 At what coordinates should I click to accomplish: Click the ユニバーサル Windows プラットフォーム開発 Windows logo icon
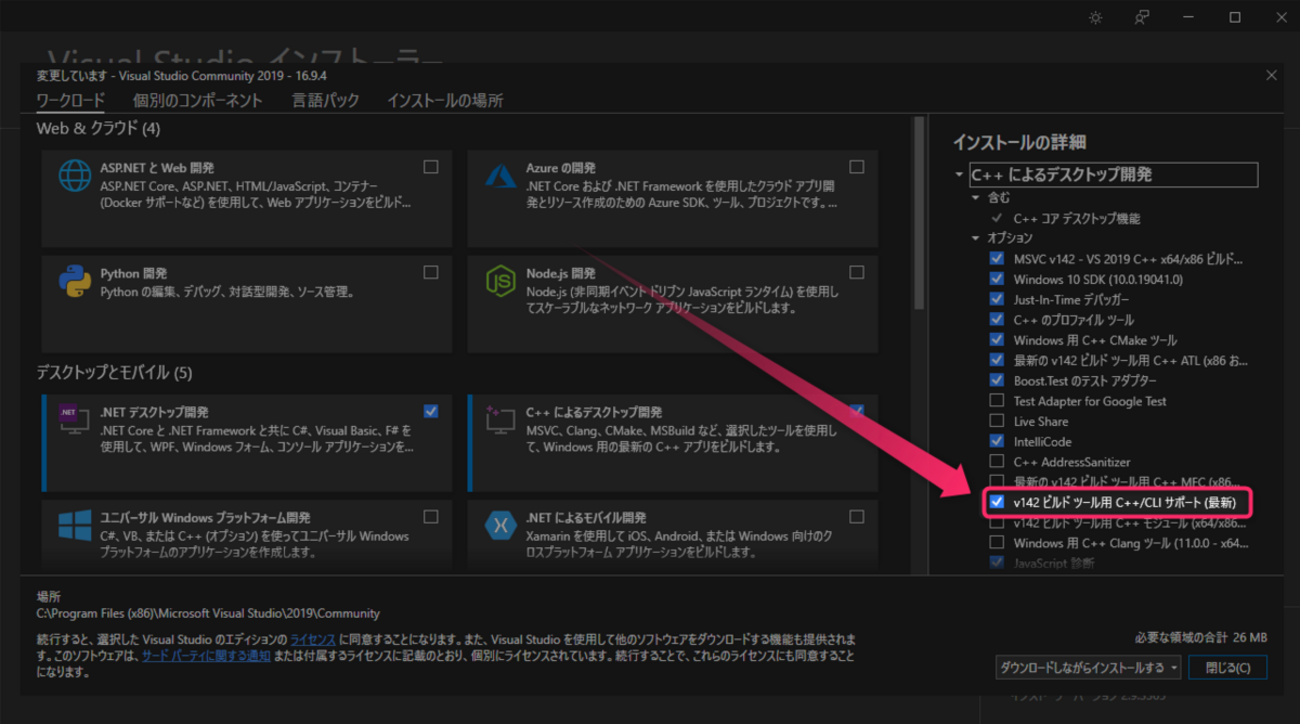click(x=75, y=525)
